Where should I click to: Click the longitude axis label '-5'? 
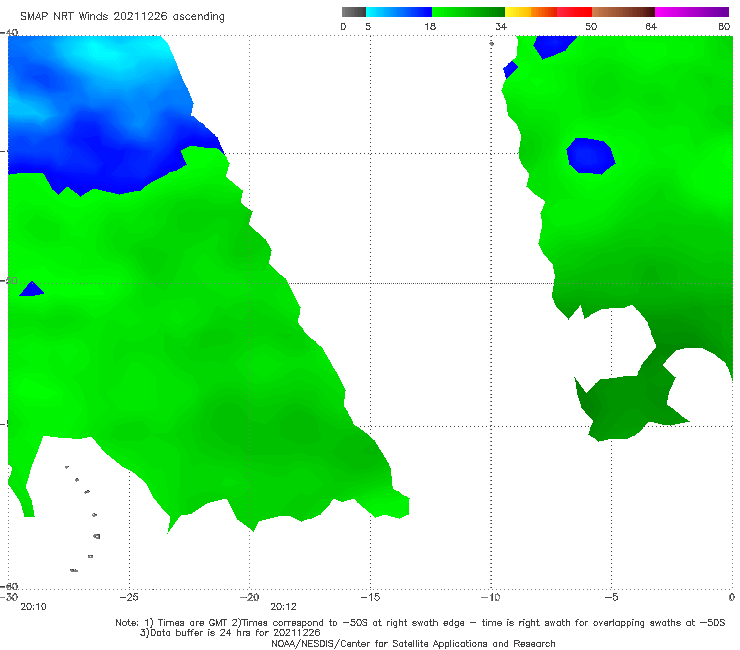click(611, 597)
